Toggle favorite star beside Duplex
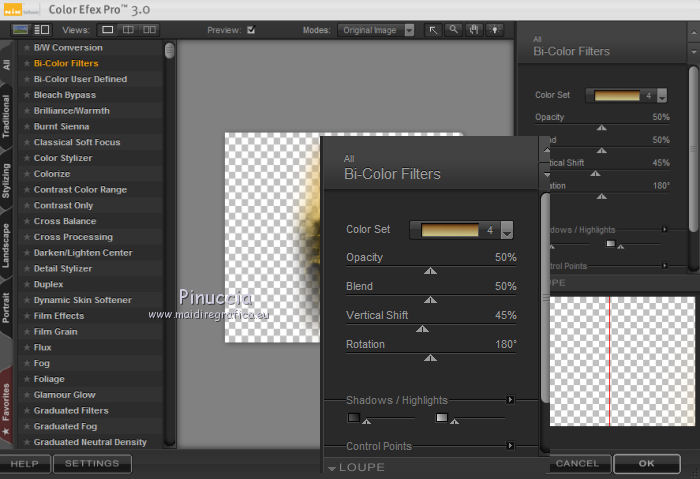700x479 pixels. click(x=27, y=284)
